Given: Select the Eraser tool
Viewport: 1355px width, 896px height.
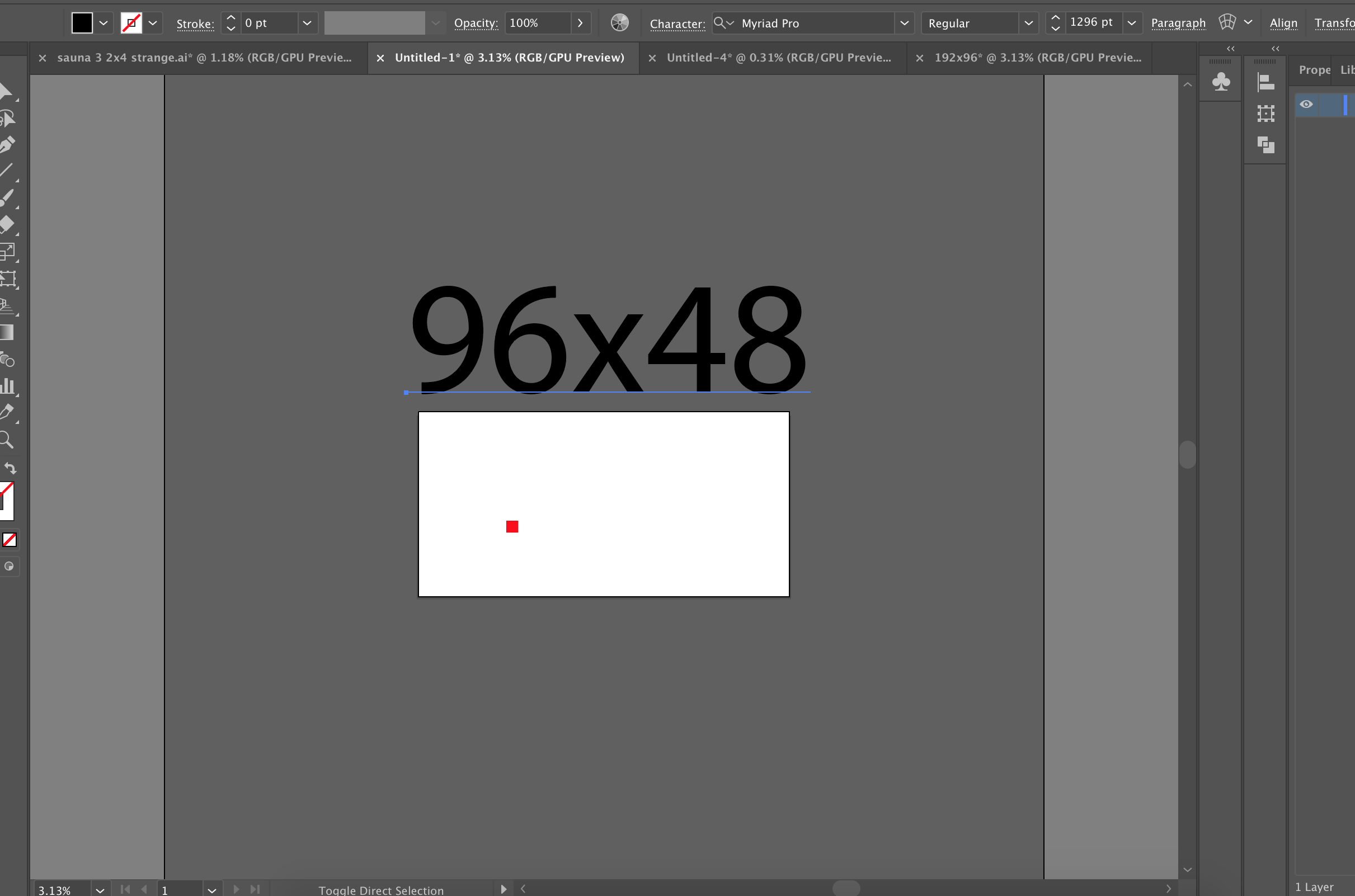Looking at the screenshot, I should pyautogui.click(x=7, y=224).
